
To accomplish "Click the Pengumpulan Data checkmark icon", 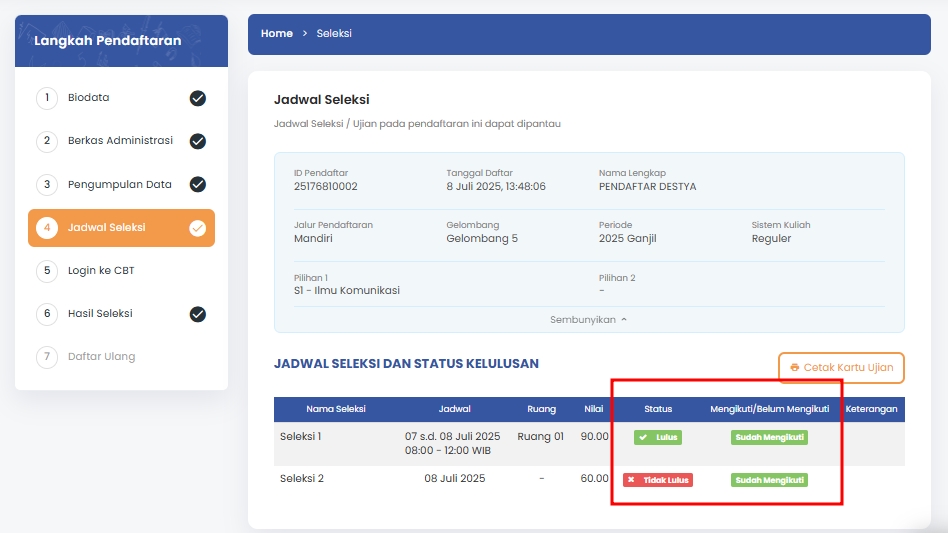I will (198, 184).
